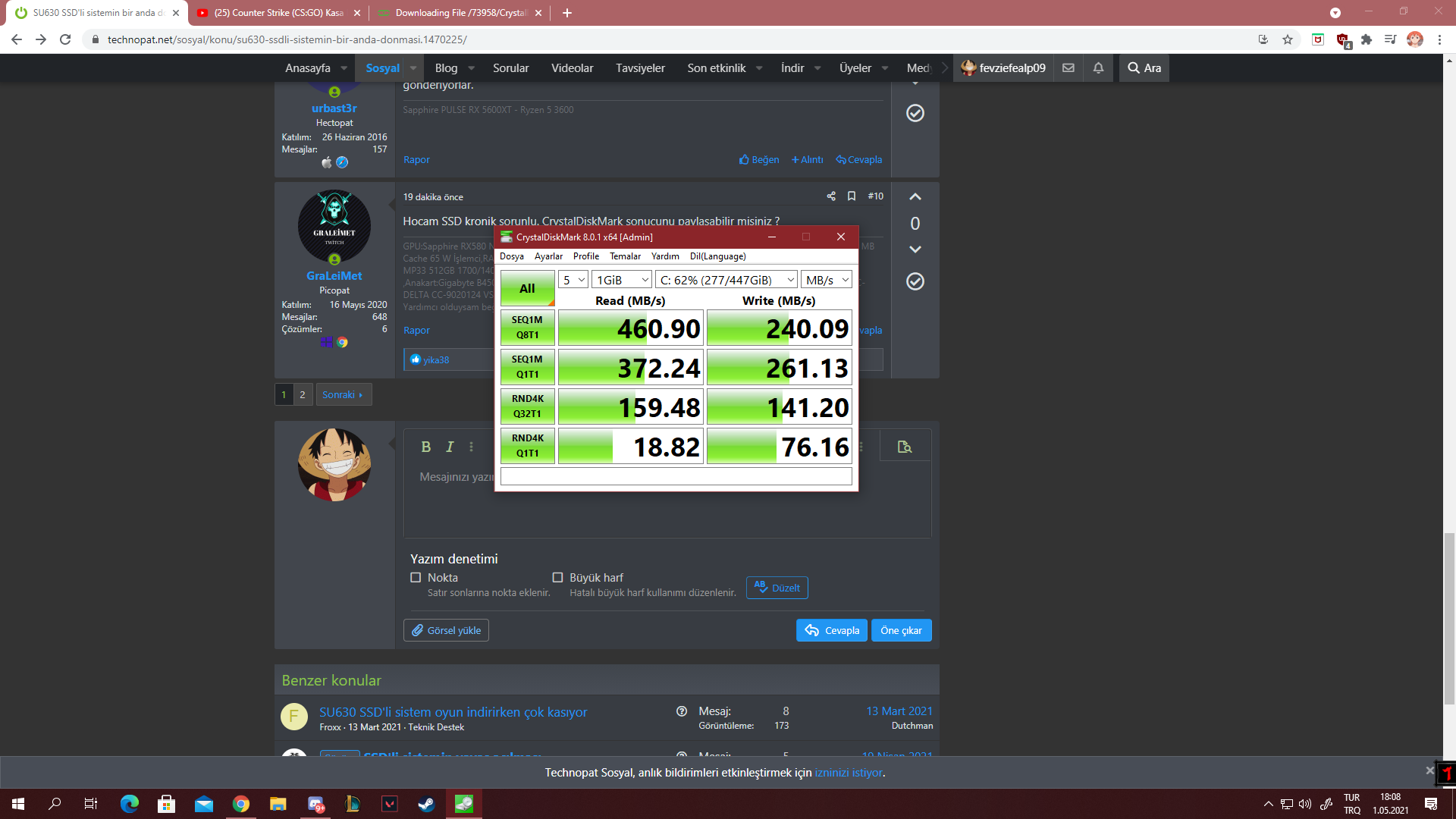1456x819 pixels.
Task: Enable the Büyük harf checkbox
Action: [x=557, y=578]
